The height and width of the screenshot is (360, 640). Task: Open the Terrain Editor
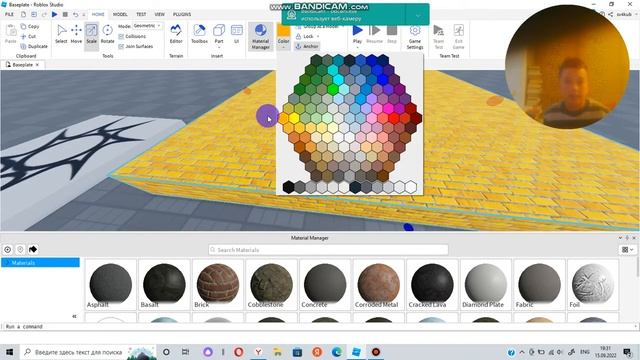[176, 34]
